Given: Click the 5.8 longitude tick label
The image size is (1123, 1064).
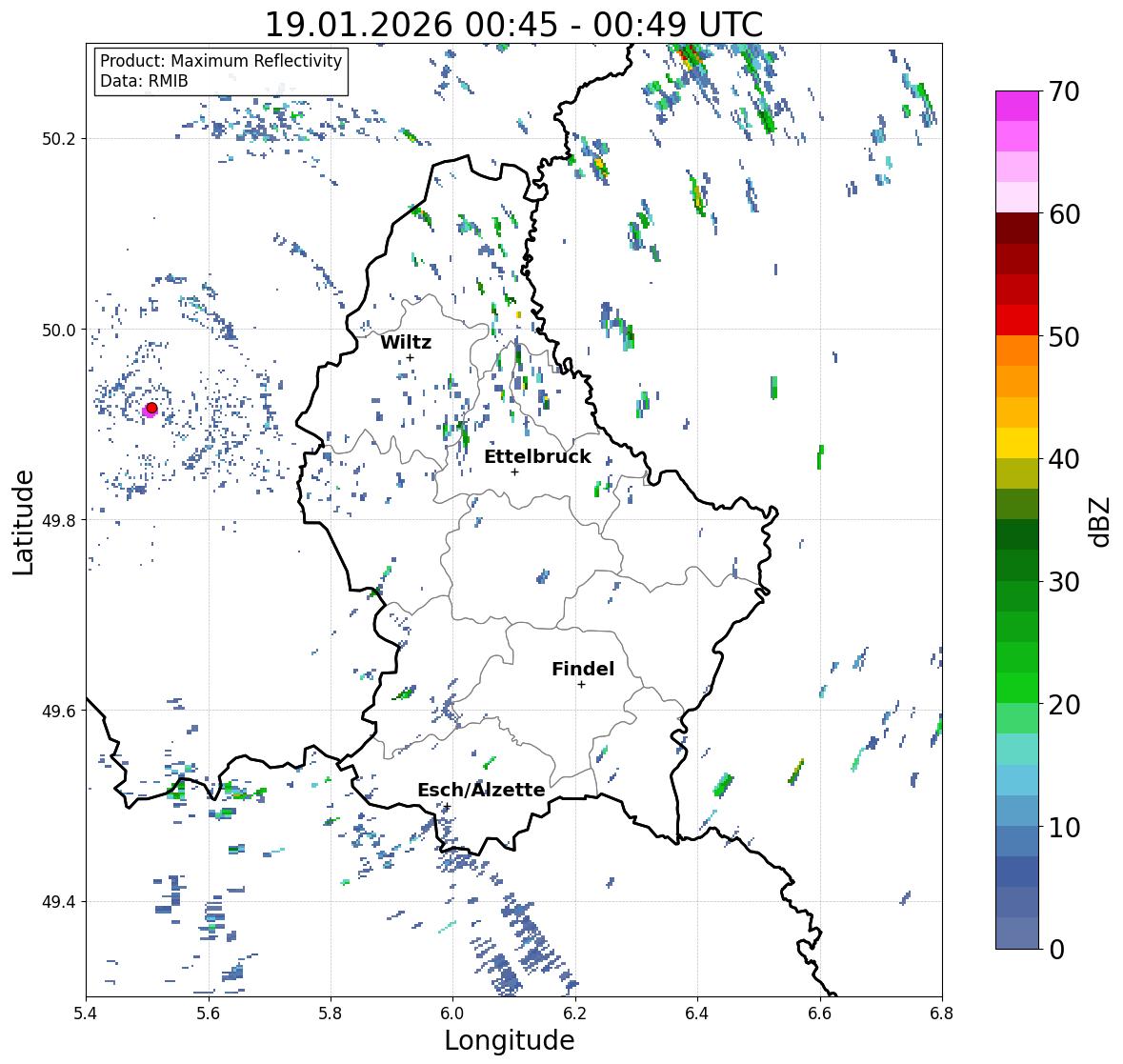Looking at the screenshot, I should point(331,1013).
